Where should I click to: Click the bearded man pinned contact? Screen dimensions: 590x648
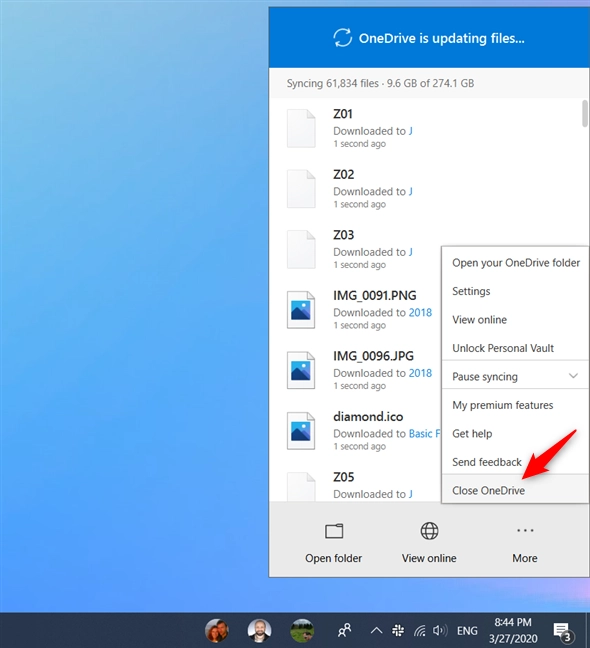point(259,631)
